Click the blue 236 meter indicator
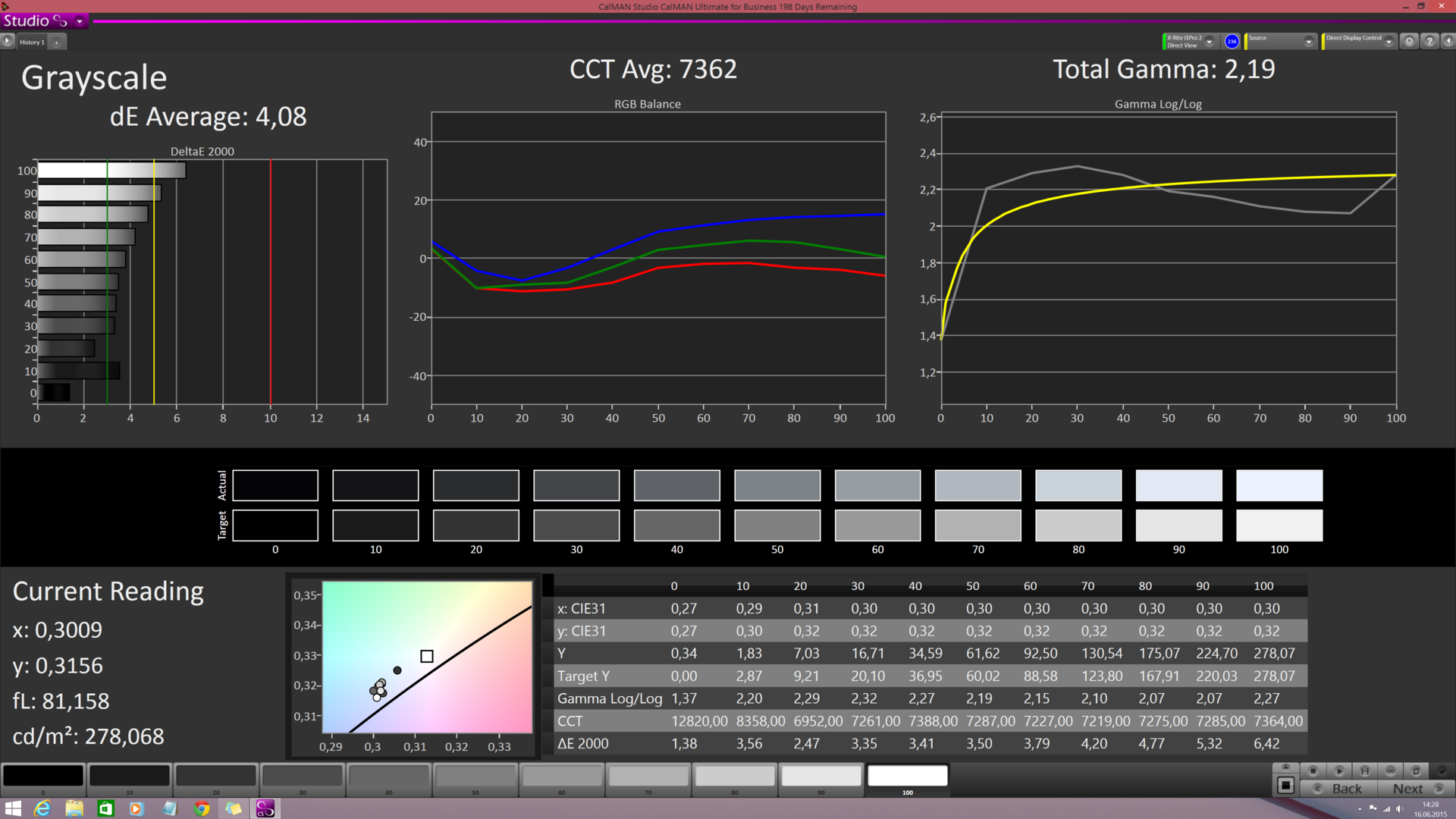Screen dimensions: 1456x819 pyautogui.click(x=1232, y=42)
